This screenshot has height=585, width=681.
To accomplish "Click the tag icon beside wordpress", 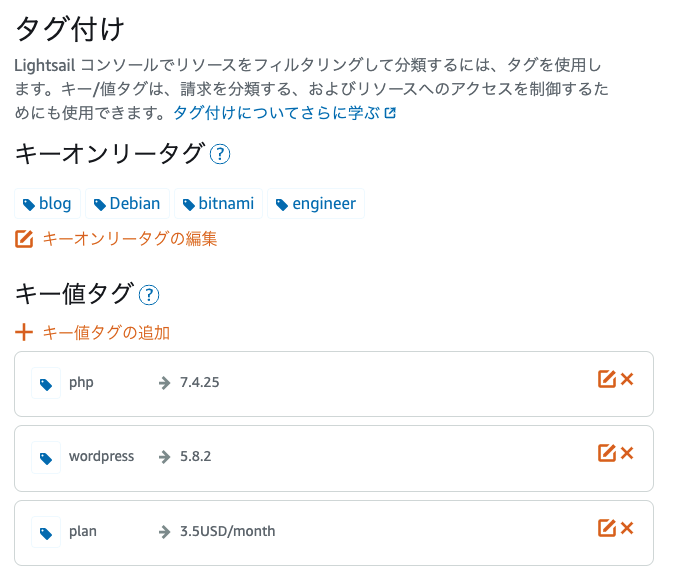I will pyautogui.click(x=46, y=458).
